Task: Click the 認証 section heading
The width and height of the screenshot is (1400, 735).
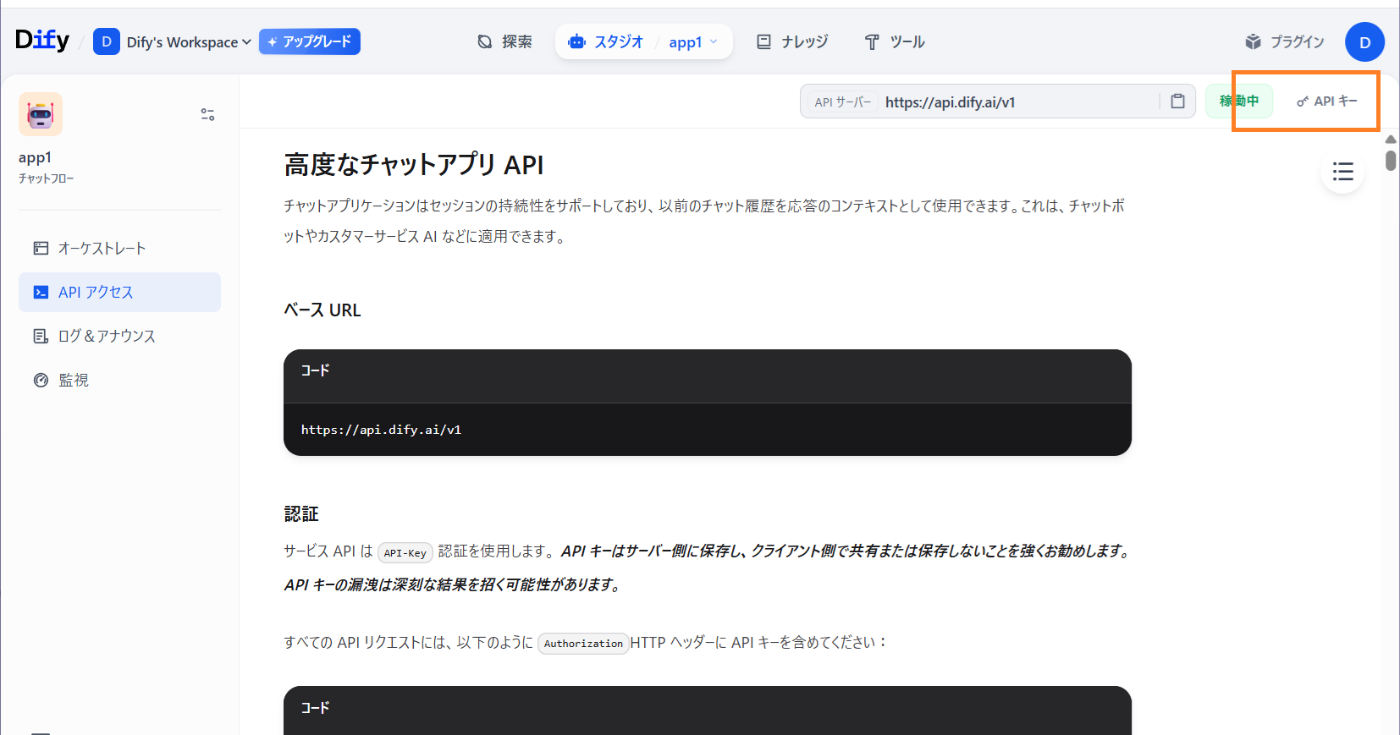Action: pyautogui.click(x=301, y=514)
